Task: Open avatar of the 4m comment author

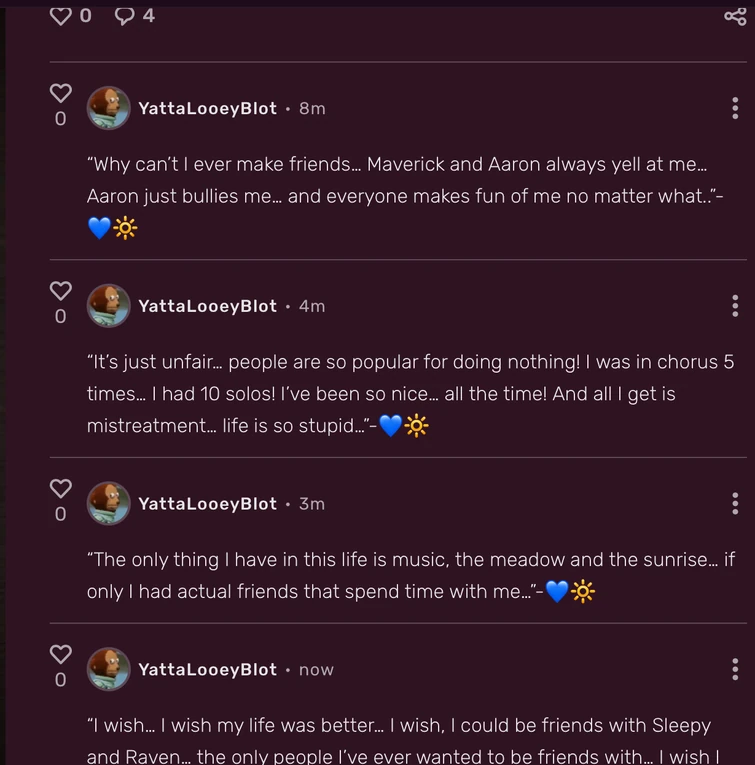Action: (108, 306)
